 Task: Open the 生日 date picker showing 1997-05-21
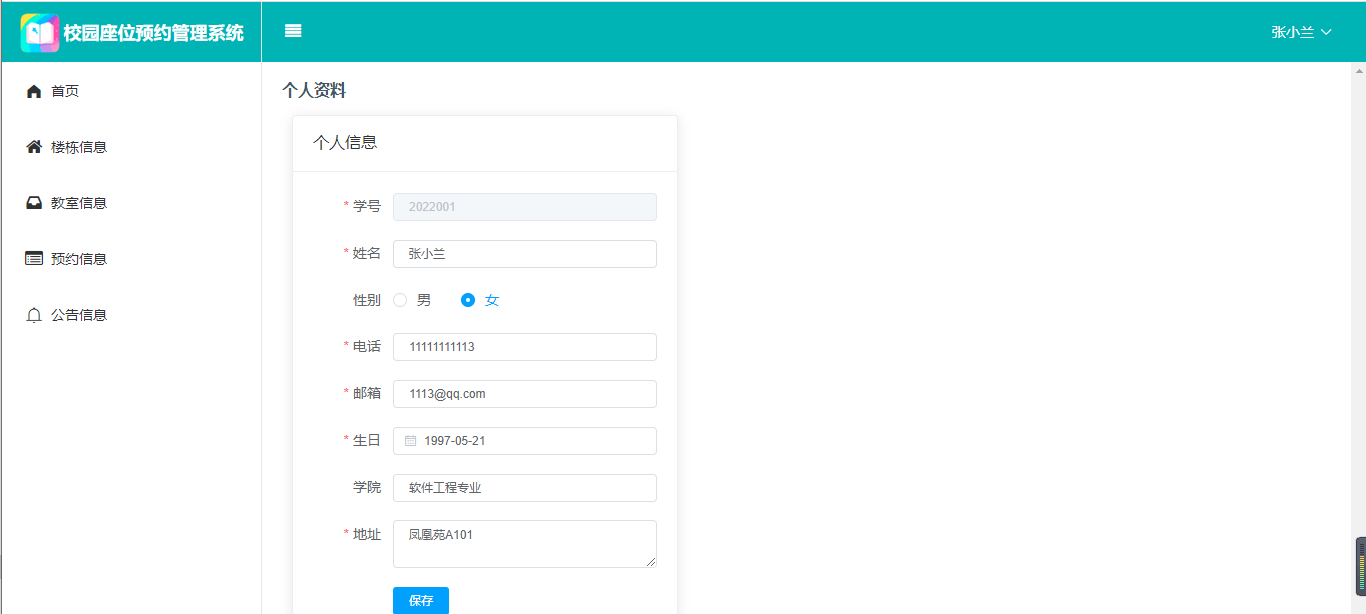coord(525,441)
